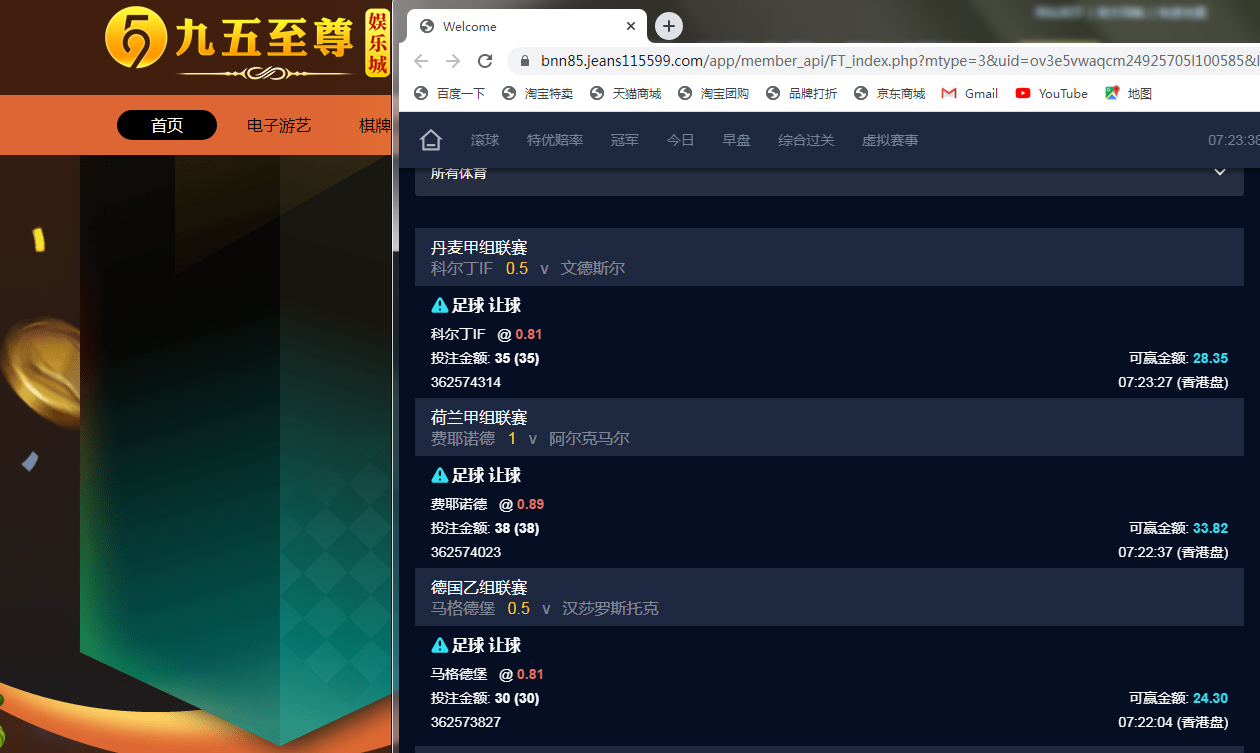The height and width of the screenshot is (753, 1260).
Task: Click the 0.81 odds for 马格德堡
Action: coord(531,674)
